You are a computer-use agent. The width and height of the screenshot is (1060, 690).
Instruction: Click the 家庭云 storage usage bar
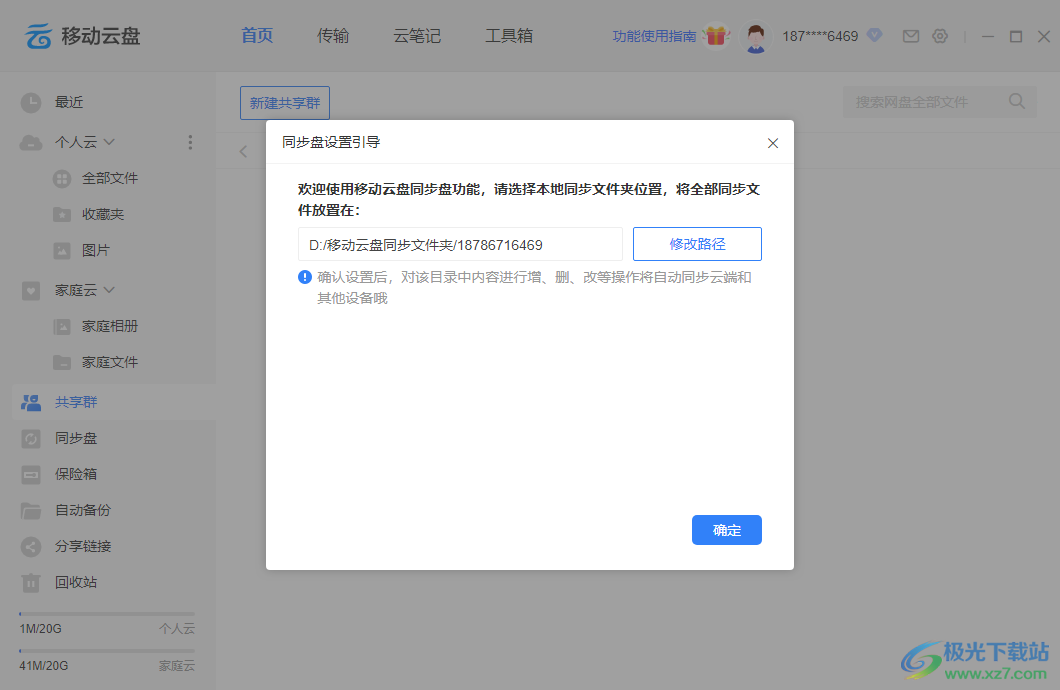tap(107, 651)
